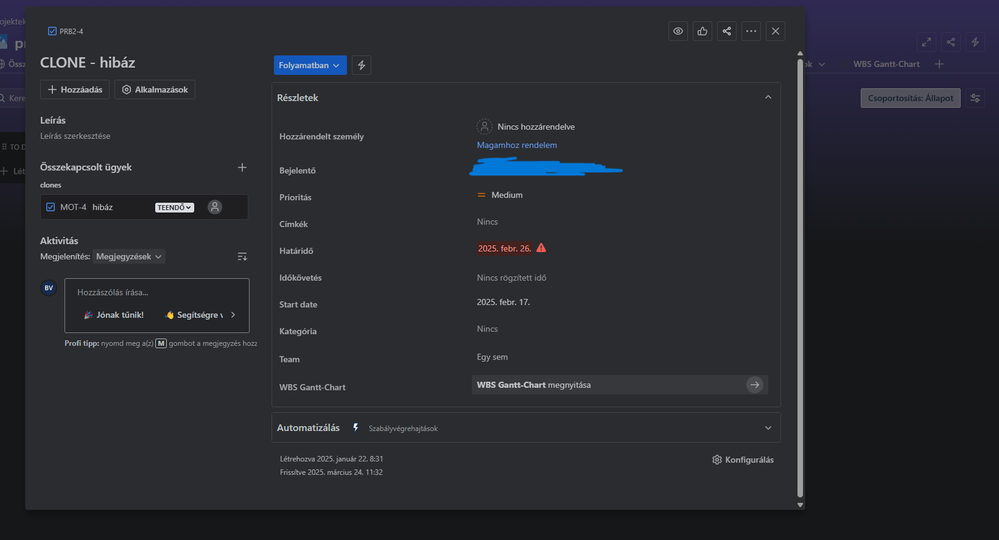The width and height of the screenshot is (999, 540).
Task: Click the activity sort order icon
Action: pyautogui.click(x=242, y=257)
